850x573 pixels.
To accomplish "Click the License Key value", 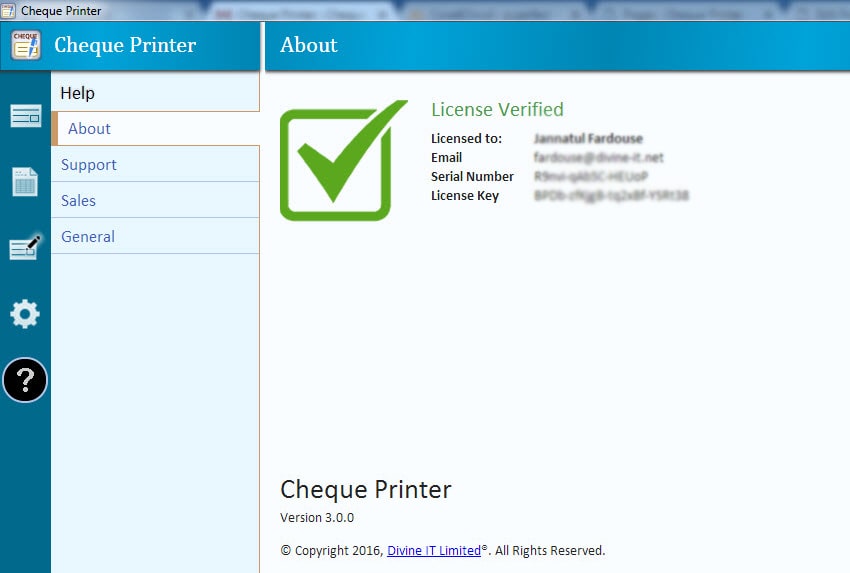I will [x=611, y=196].
